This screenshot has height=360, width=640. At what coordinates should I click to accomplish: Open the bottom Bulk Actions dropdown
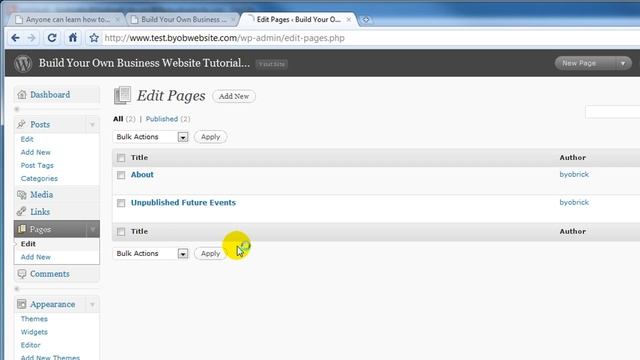point(150,253)
